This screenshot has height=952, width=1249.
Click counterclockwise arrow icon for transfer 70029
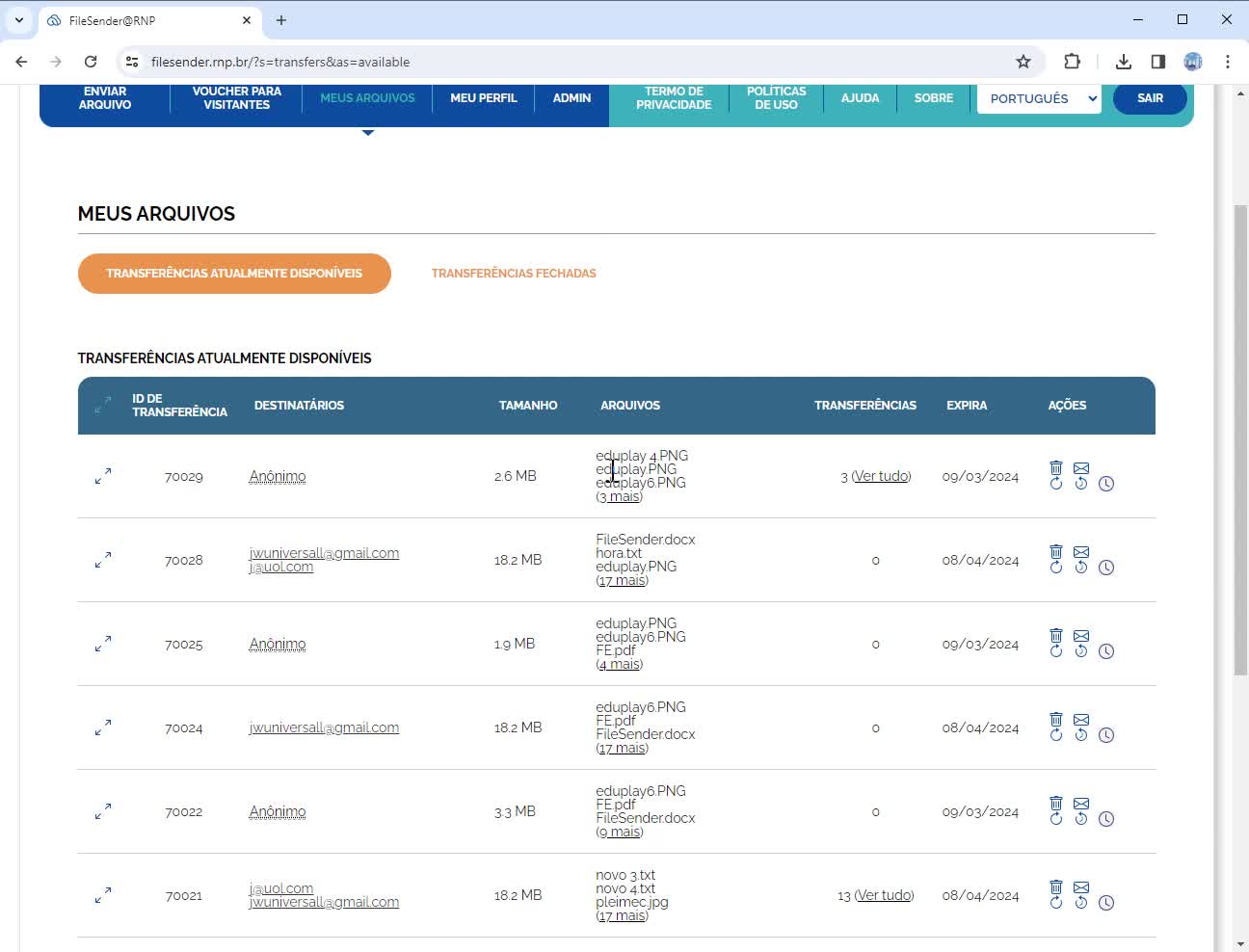pos(1081,484)
